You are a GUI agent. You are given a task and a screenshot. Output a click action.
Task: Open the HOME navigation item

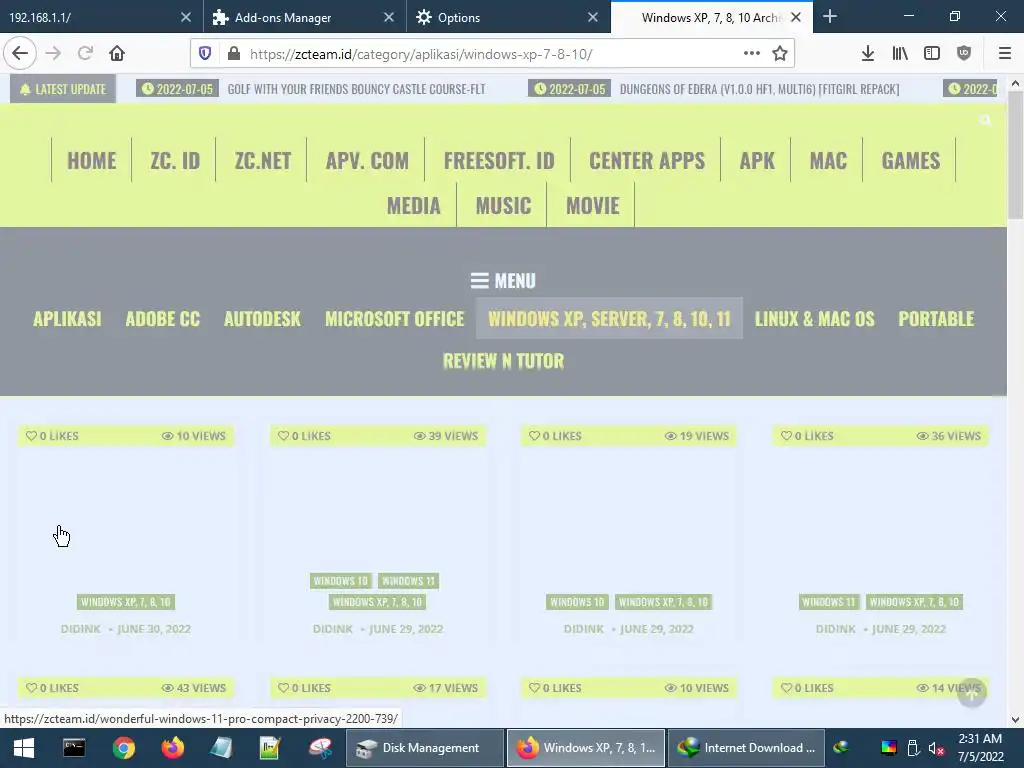coord(91,161)
